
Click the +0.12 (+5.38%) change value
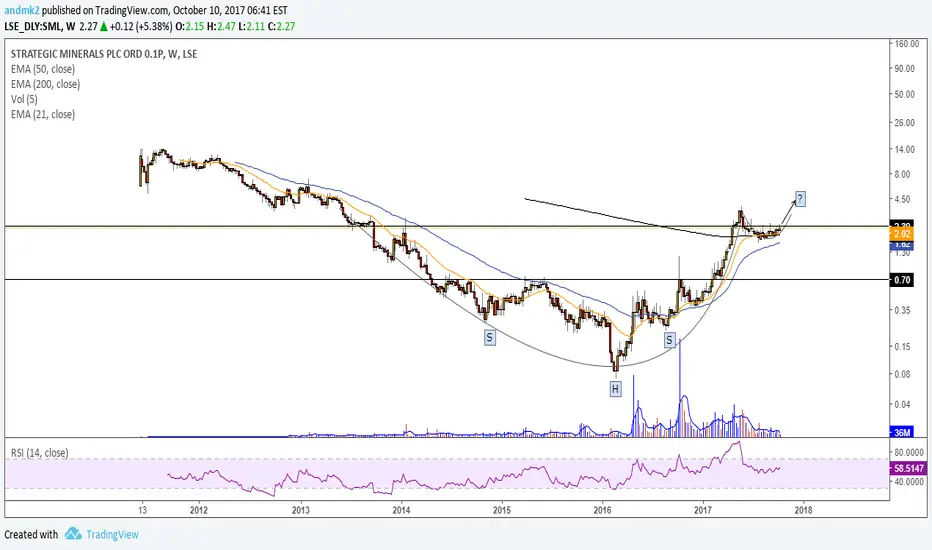coord(141,26)
